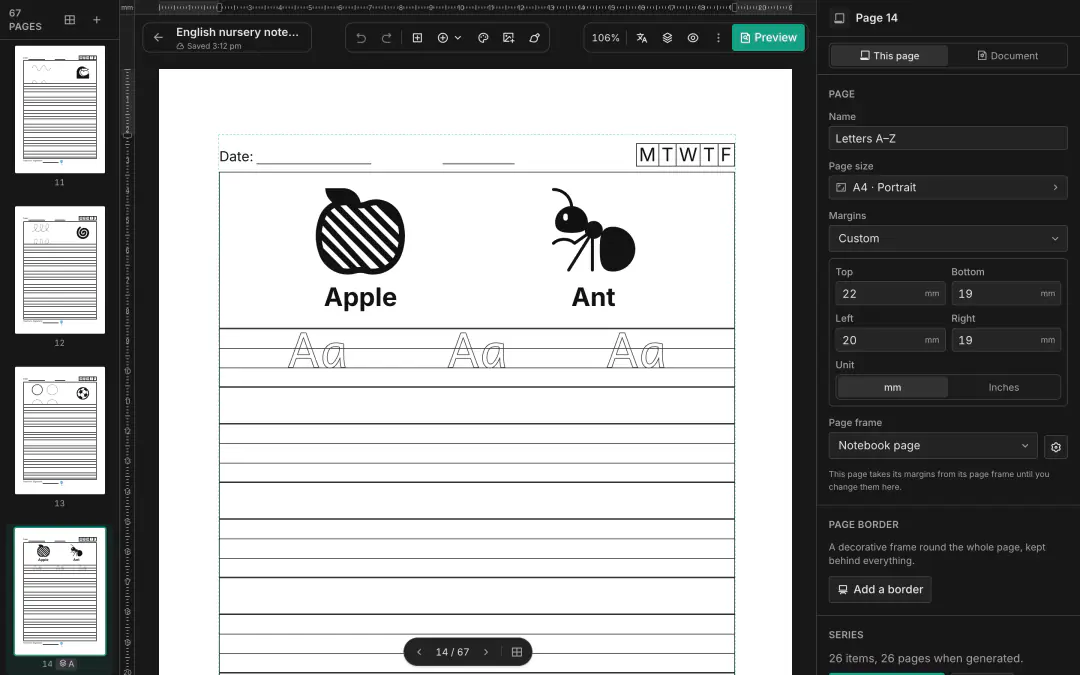
Task: Click the series badge under page 14
Action: 67,664
